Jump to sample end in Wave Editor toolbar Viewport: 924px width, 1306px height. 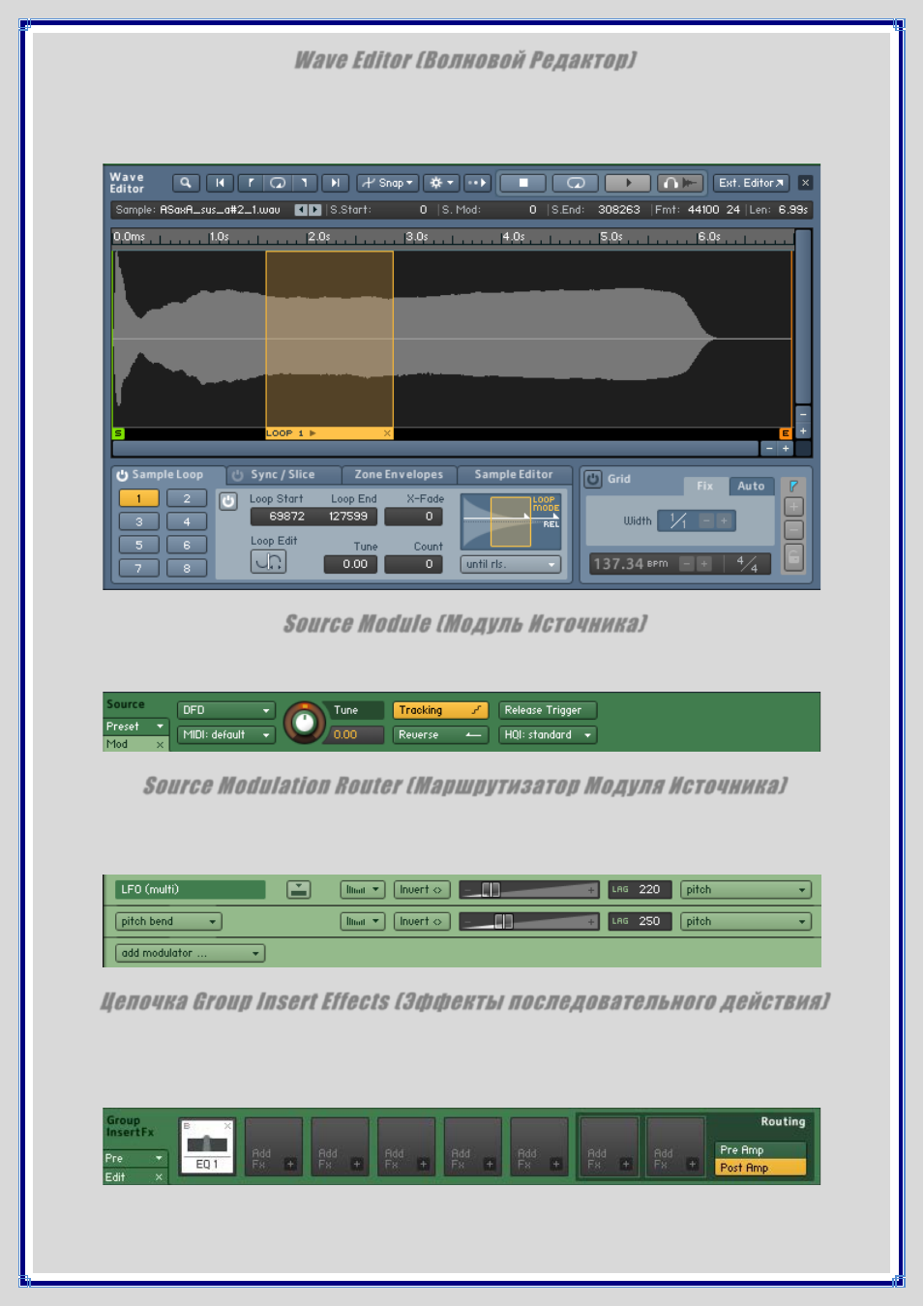(335, 183)
